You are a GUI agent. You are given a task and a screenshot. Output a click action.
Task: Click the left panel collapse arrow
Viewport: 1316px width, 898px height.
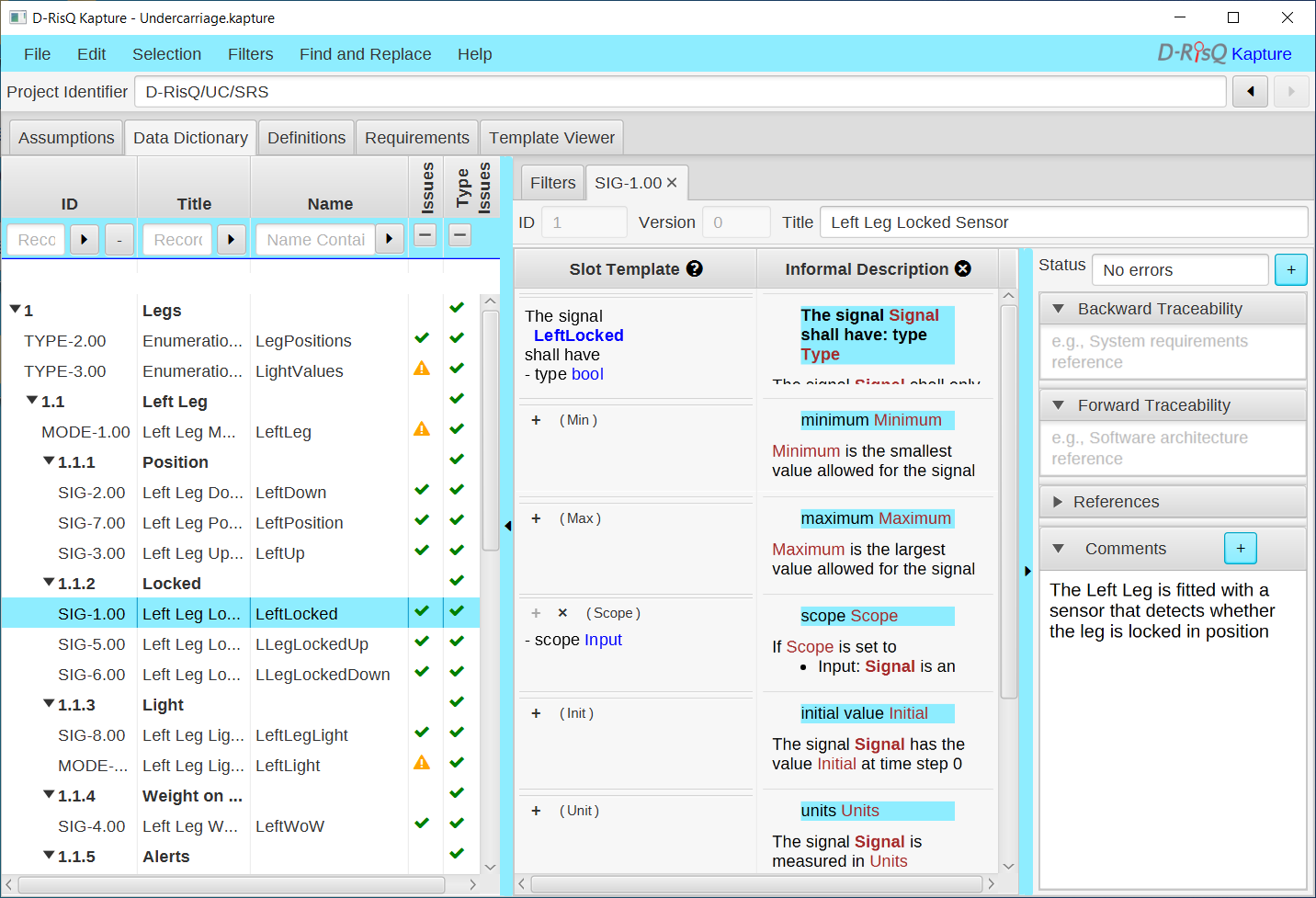pyautogui.click(x=507, y=526)
